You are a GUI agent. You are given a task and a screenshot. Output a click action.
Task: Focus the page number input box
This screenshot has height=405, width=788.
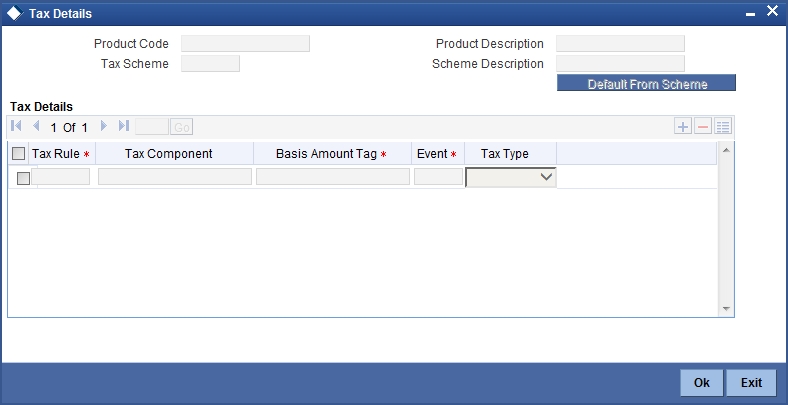tap(152, 127)
